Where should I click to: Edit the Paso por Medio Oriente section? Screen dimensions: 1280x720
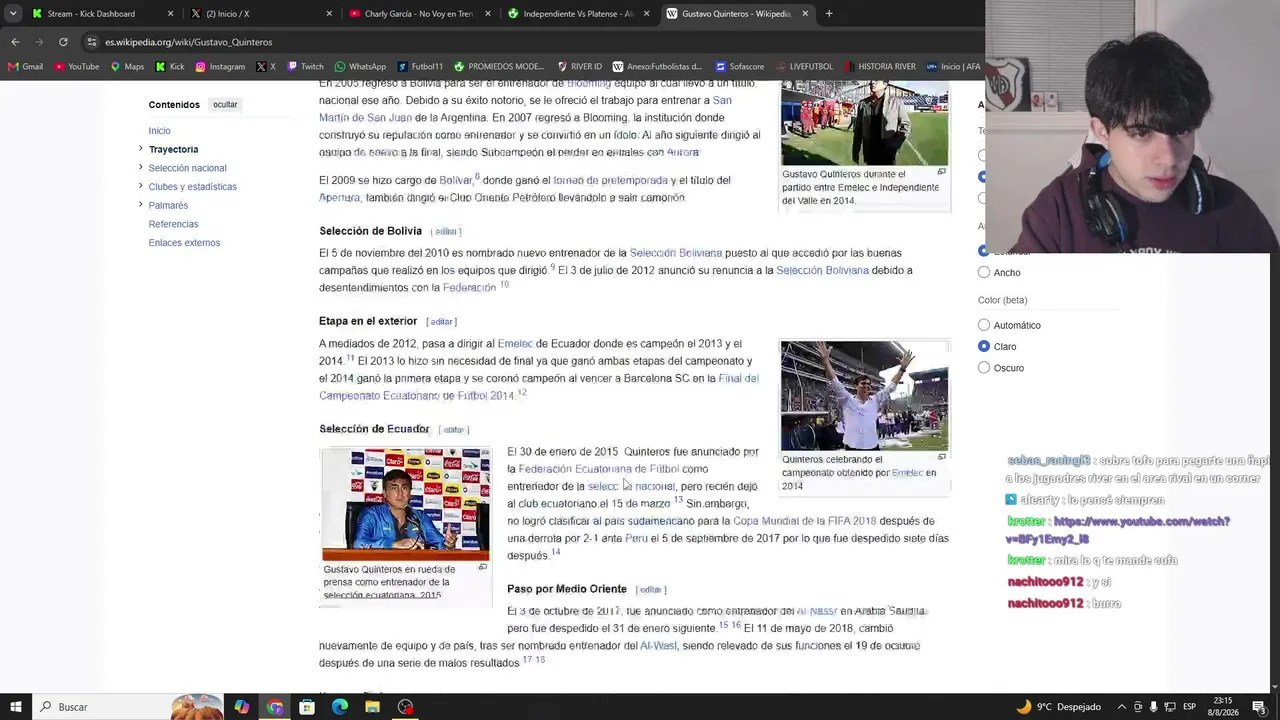pyautogui.click(x=650, y=590)
